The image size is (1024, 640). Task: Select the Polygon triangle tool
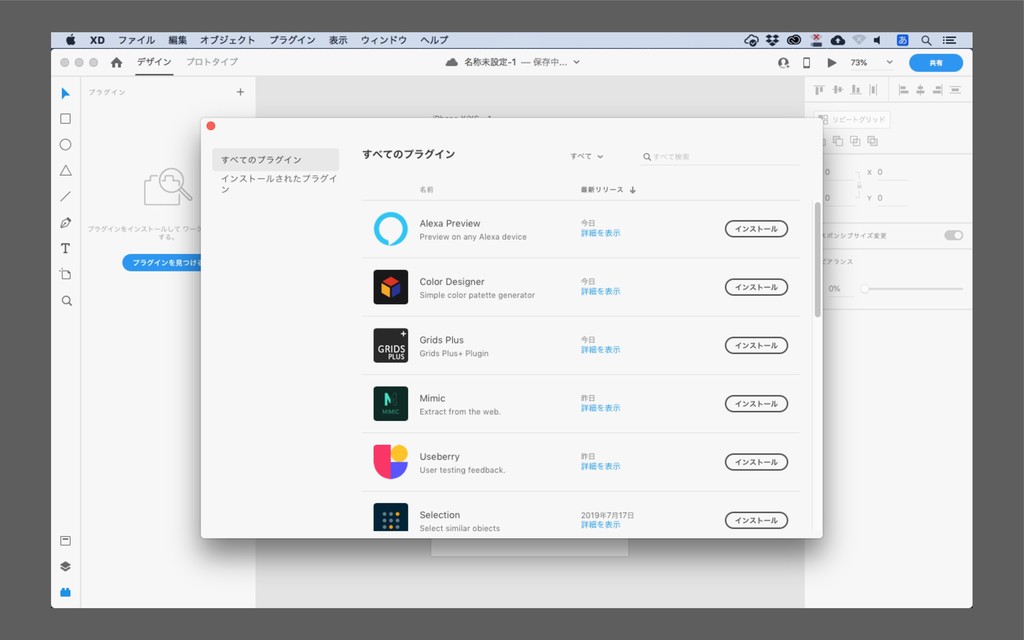pos(65,170)
